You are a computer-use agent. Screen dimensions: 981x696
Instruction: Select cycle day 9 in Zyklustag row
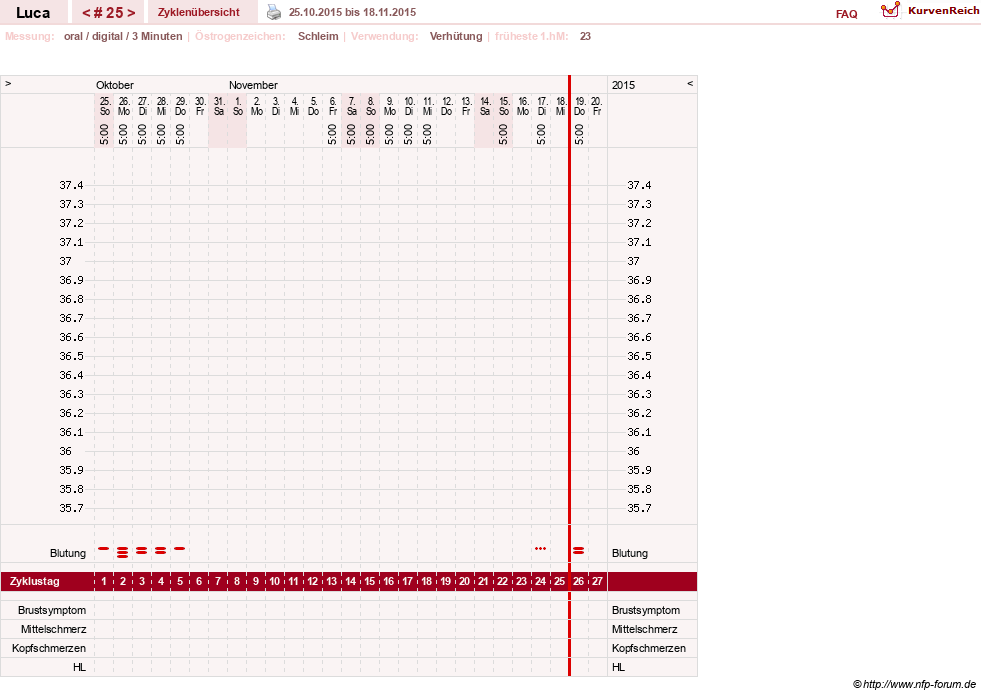click(256, 581)
